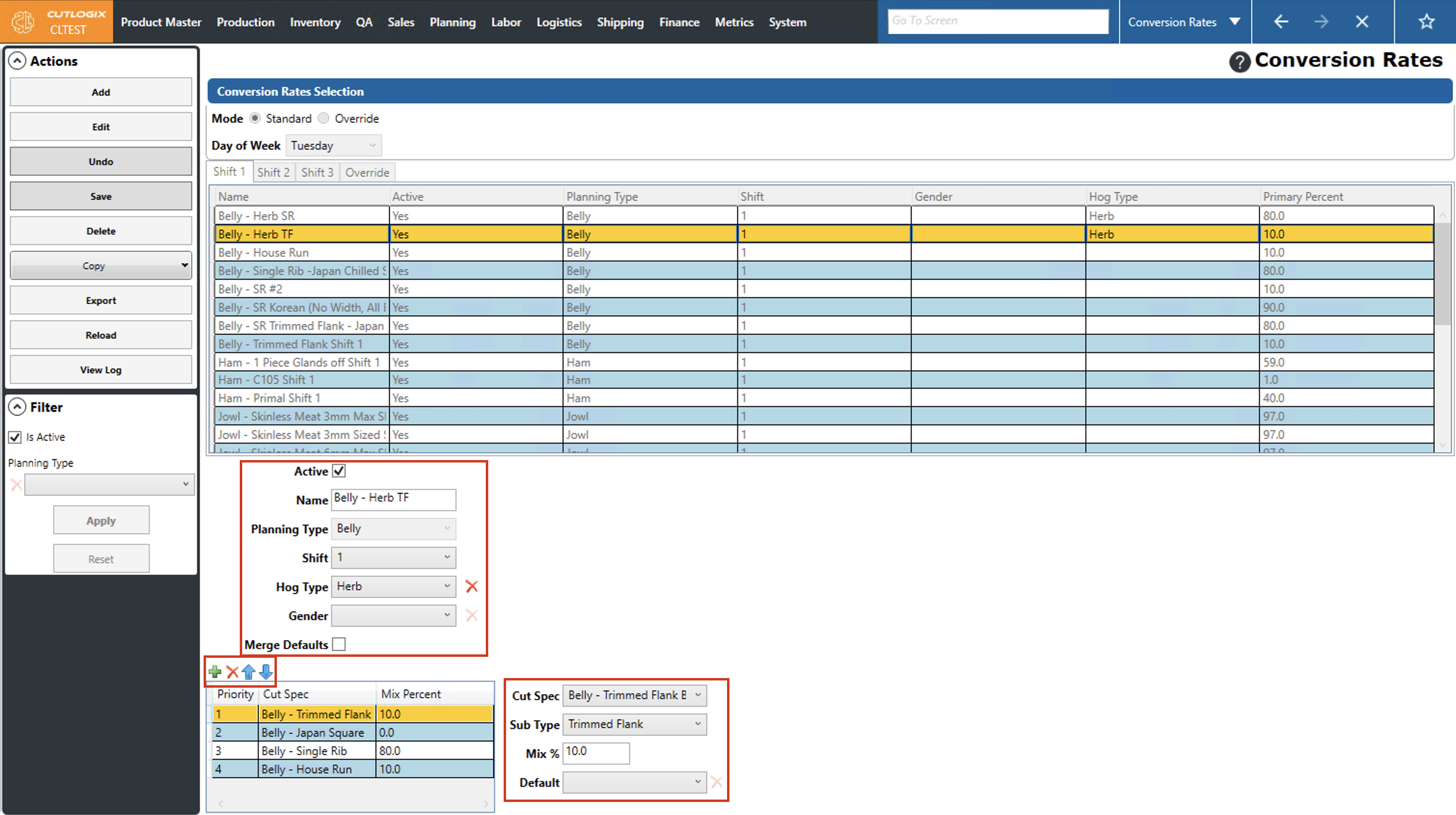Click the Save button
The image size is (1456, 815).
coord(101,196)
